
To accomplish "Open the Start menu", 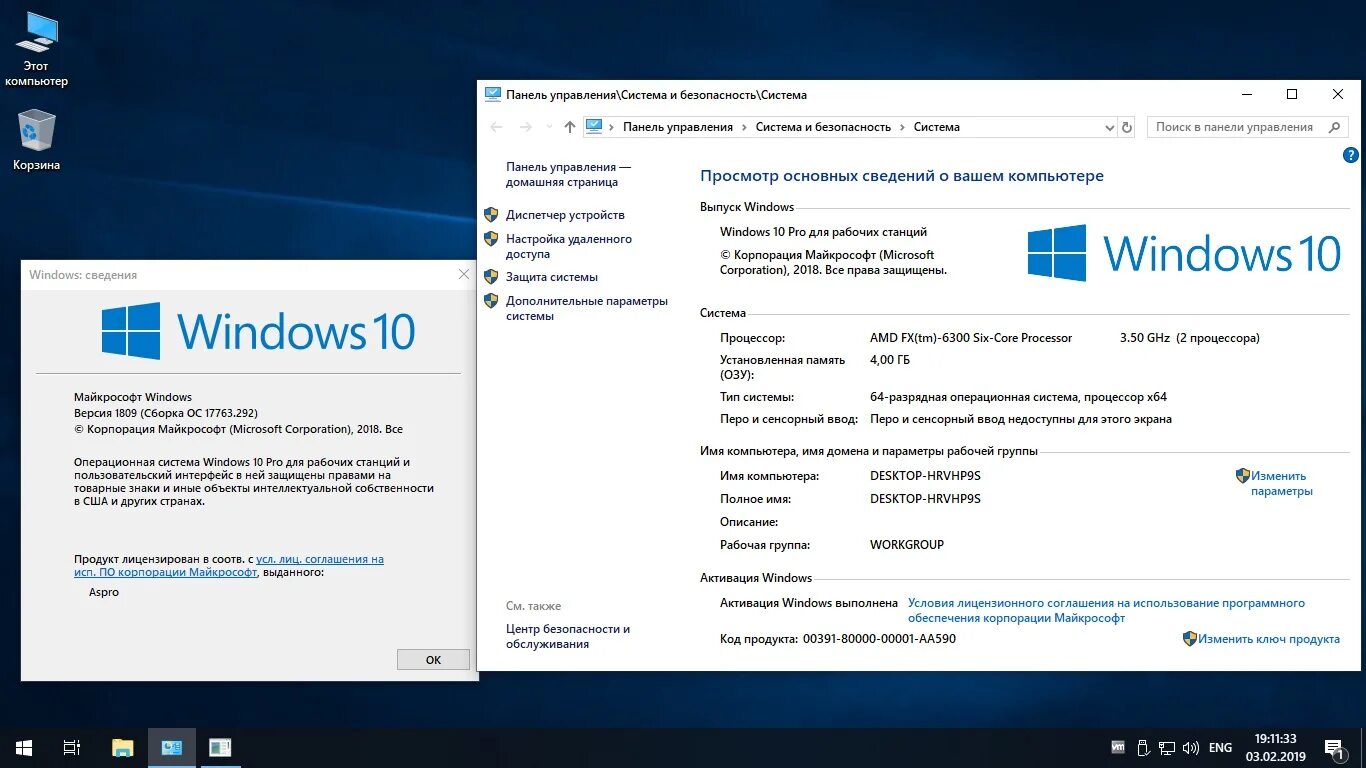I will [24, 747].
